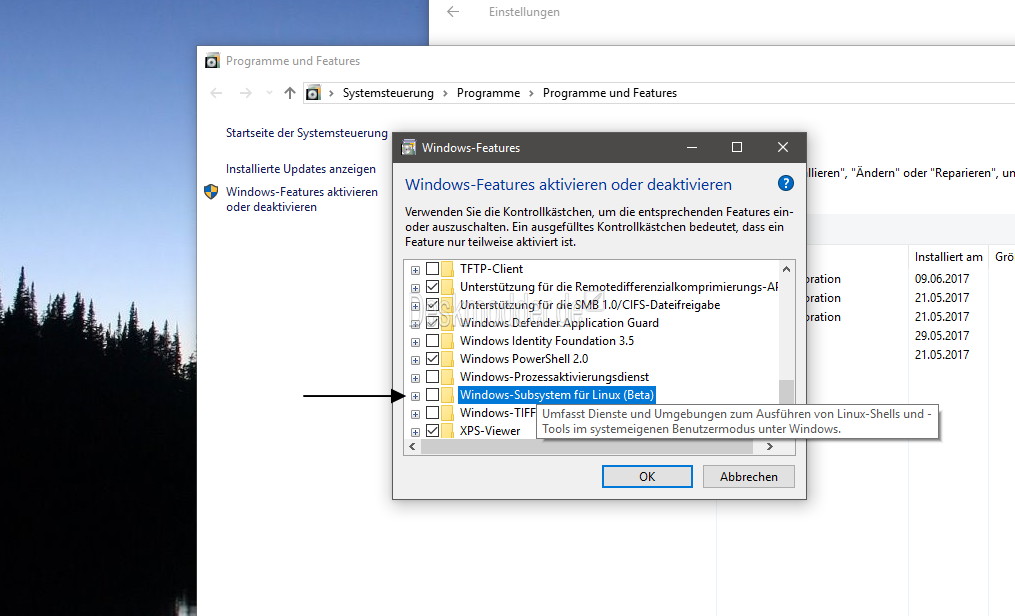Image resolution: width=1015 pixels, height=616 pixels.
Task: Select Windows-Subsystem für Linux (Beta) row
Action: [x=557, y=395]
